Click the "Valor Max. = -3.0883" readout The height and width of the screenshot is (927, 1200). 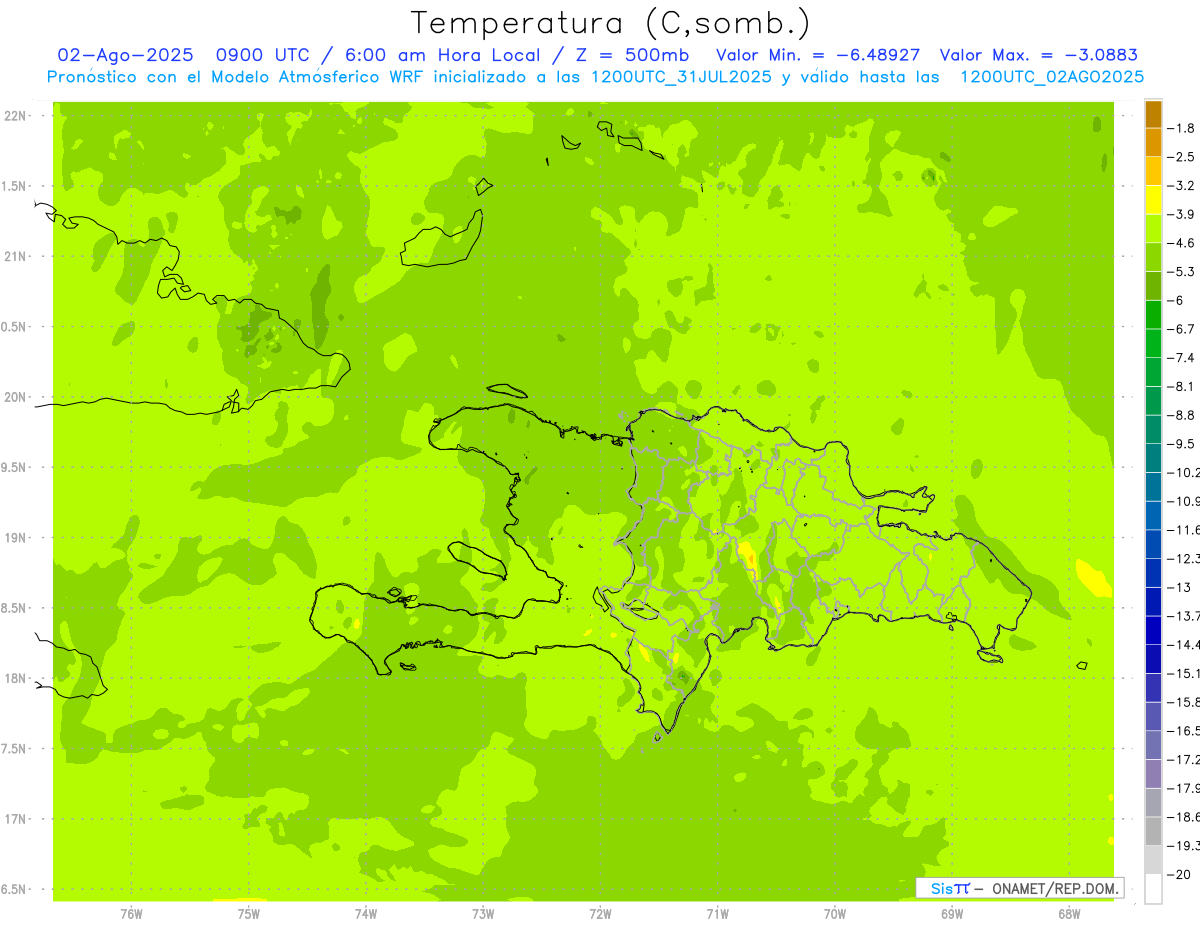pyautogui.click(x=1039, y=55)
